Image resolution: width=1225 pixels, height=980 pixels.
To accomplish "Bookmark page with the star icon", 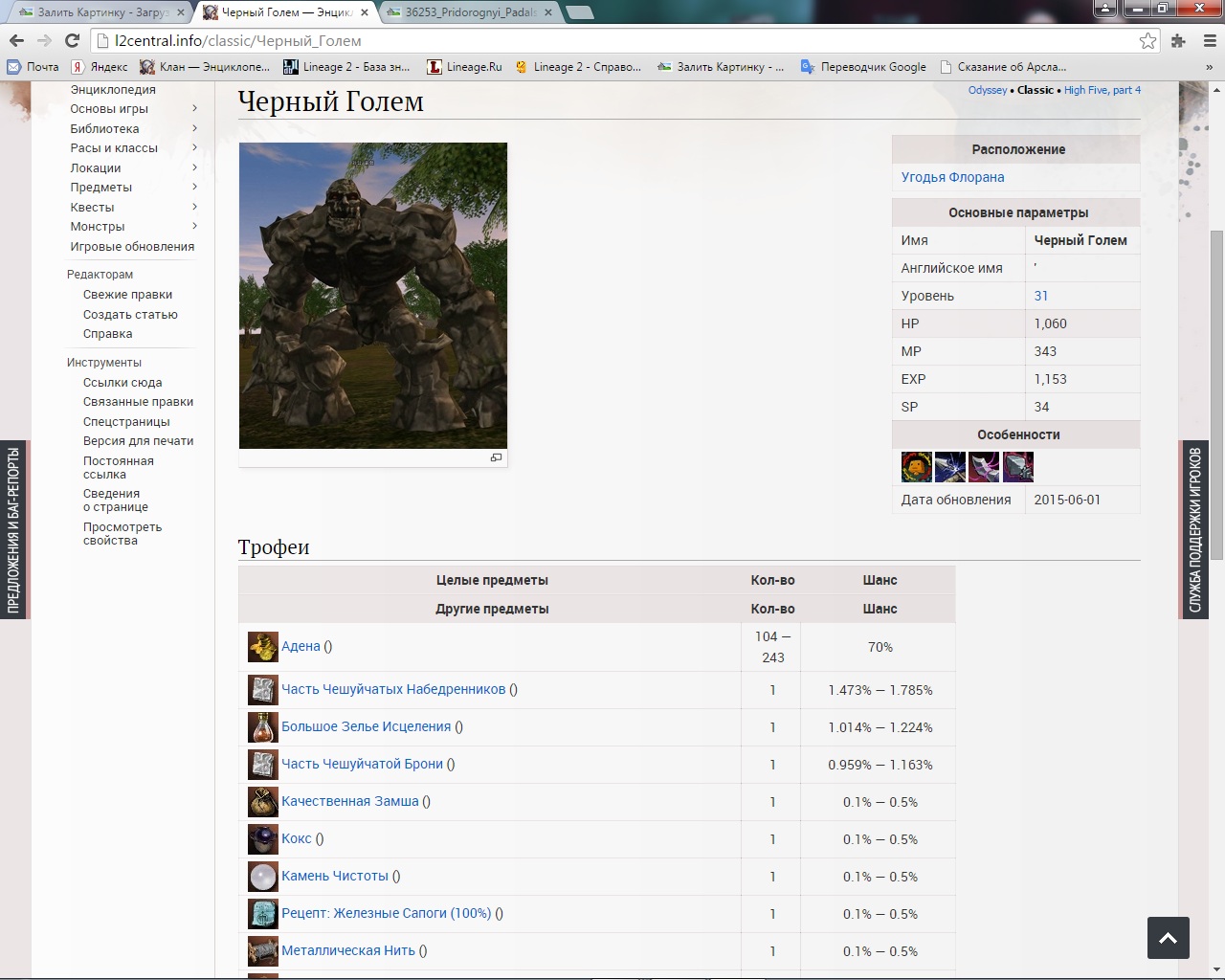I will point(1147,40).
